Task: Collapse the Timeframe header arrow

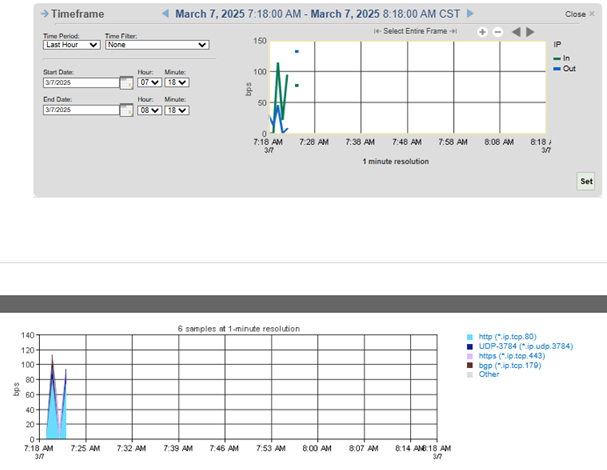Action: click(44, 14)
